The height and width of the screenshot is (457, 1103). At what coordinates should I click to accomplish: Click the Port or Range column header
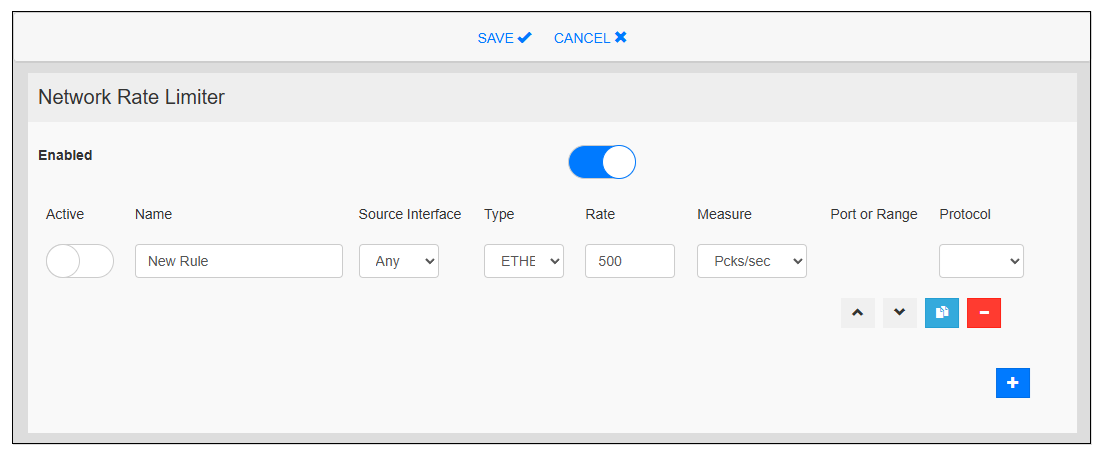pyautogui.click(x=873, y=214)
